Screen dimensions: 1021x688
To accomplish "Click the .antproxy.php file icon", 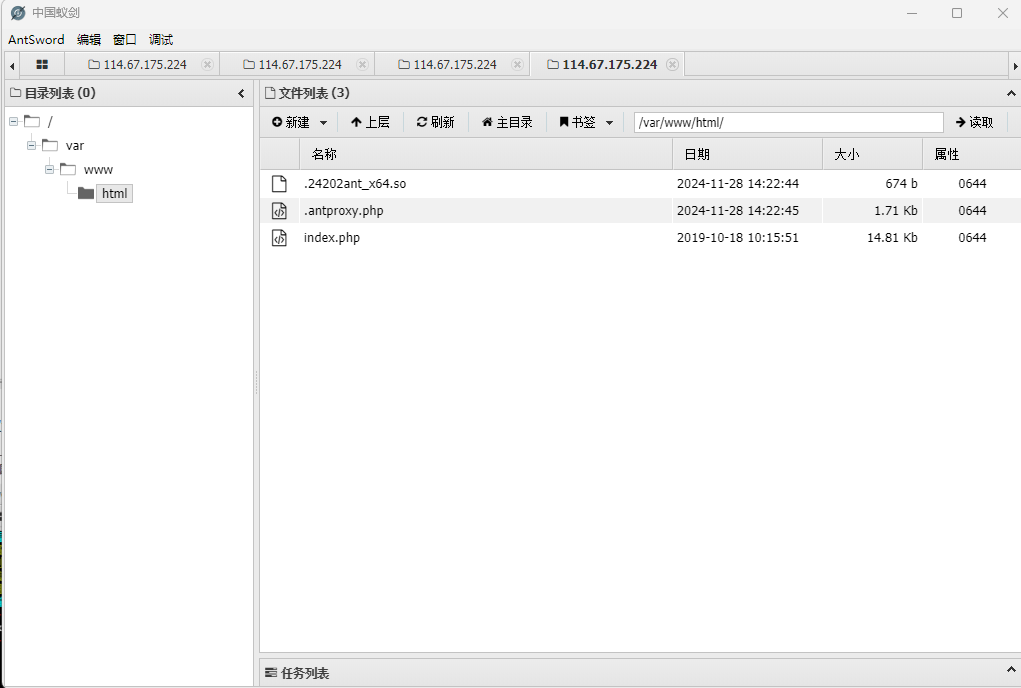I will tap(280, 211).
